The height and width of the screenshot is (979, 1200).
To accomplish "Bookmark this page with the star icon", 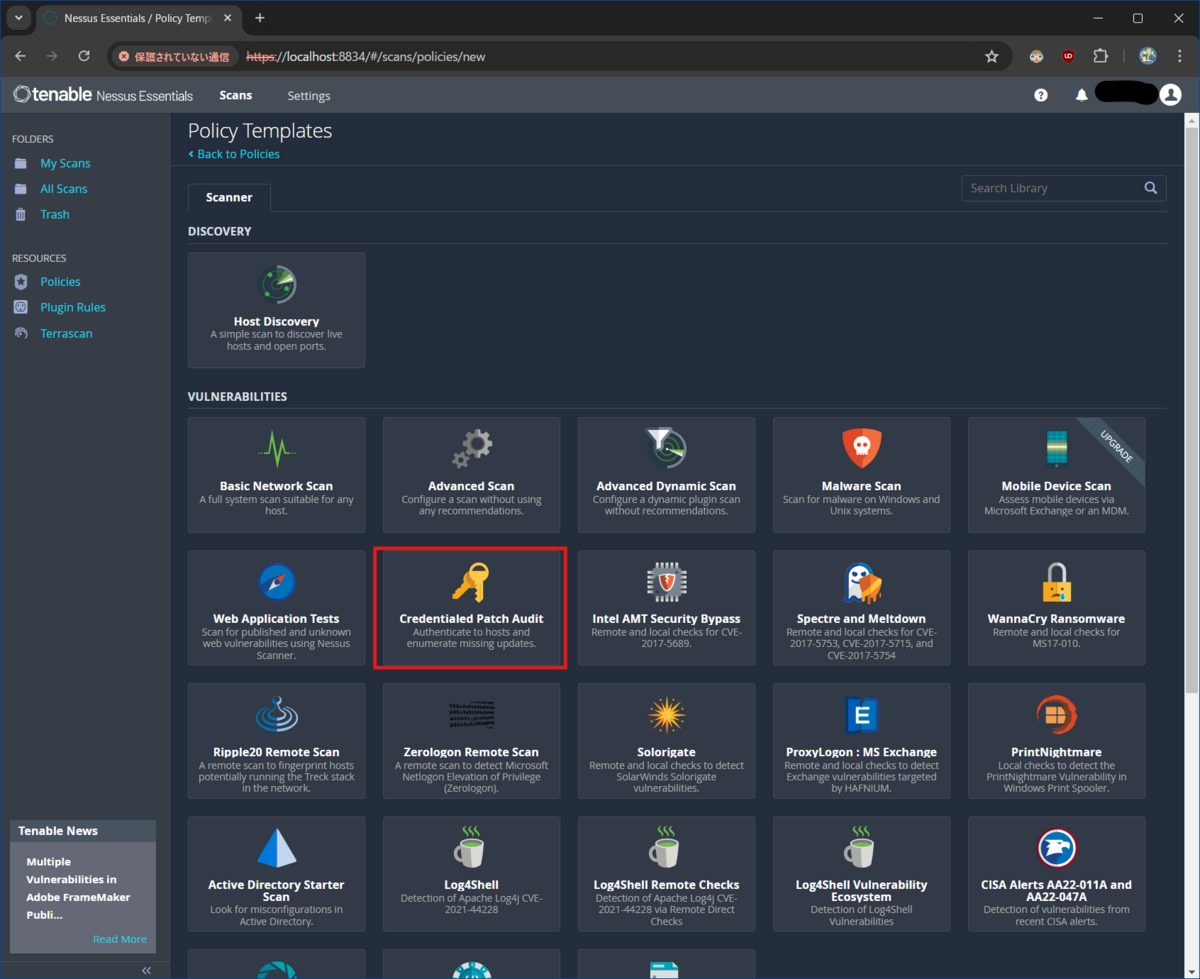I will tap(992, 57).
